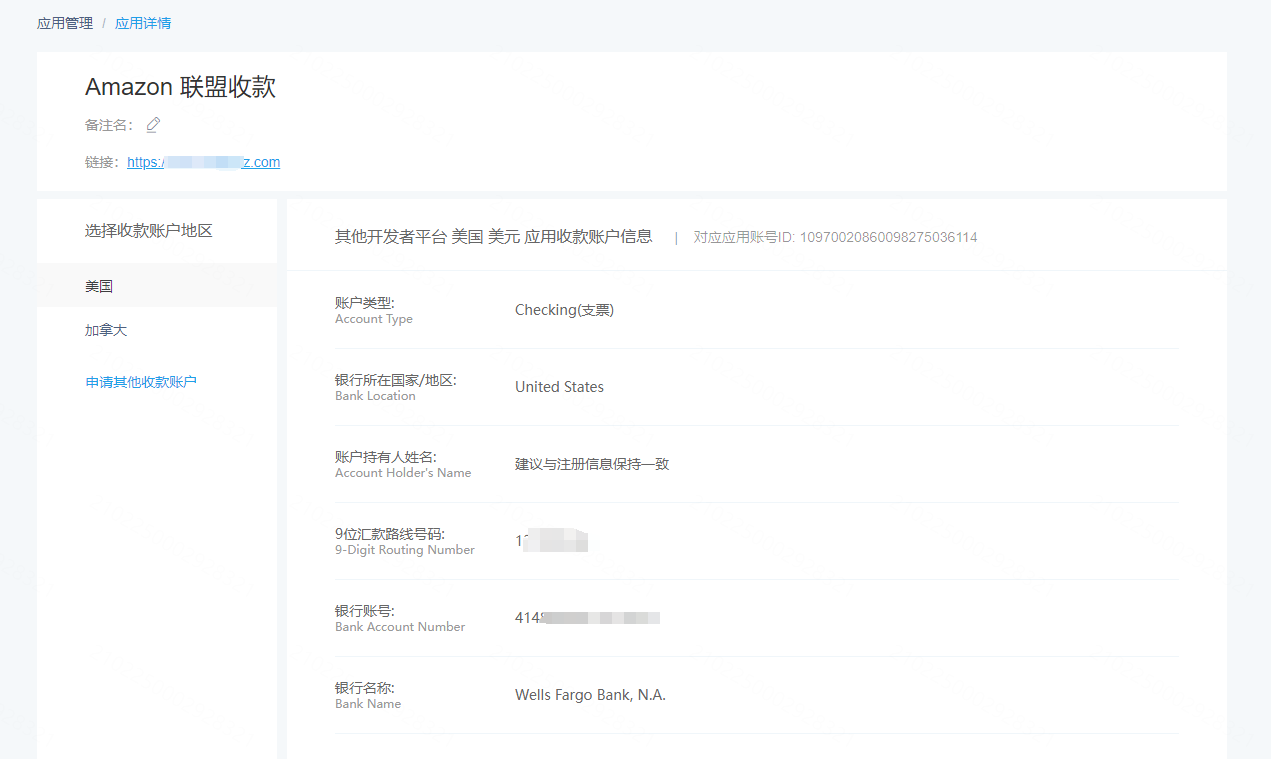Click the 建议与注册信息保持一致 holder name text
Screen dimensions: 1271x759
[x=592, y=464]
